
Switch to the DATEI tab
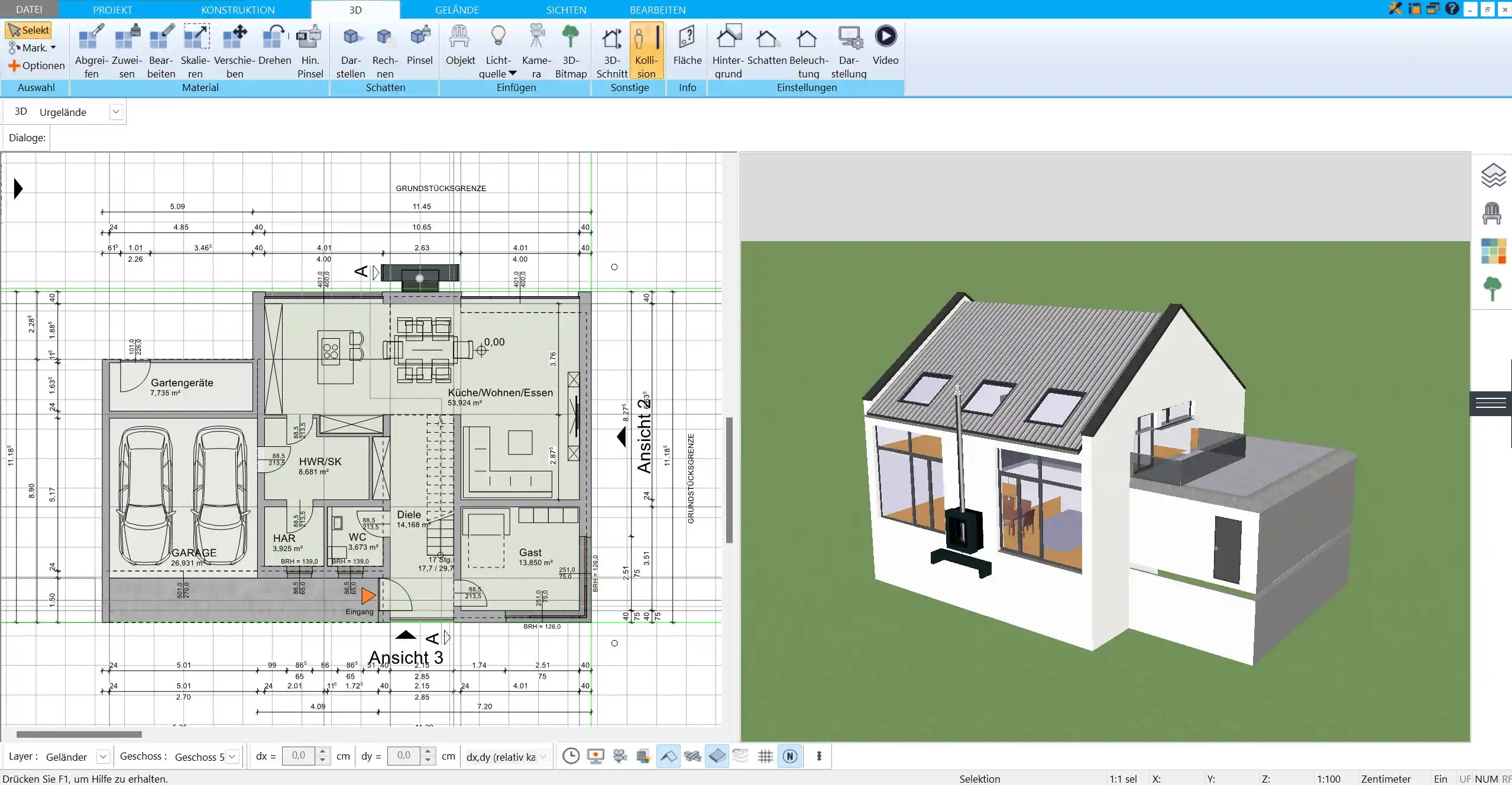(29, 9)
